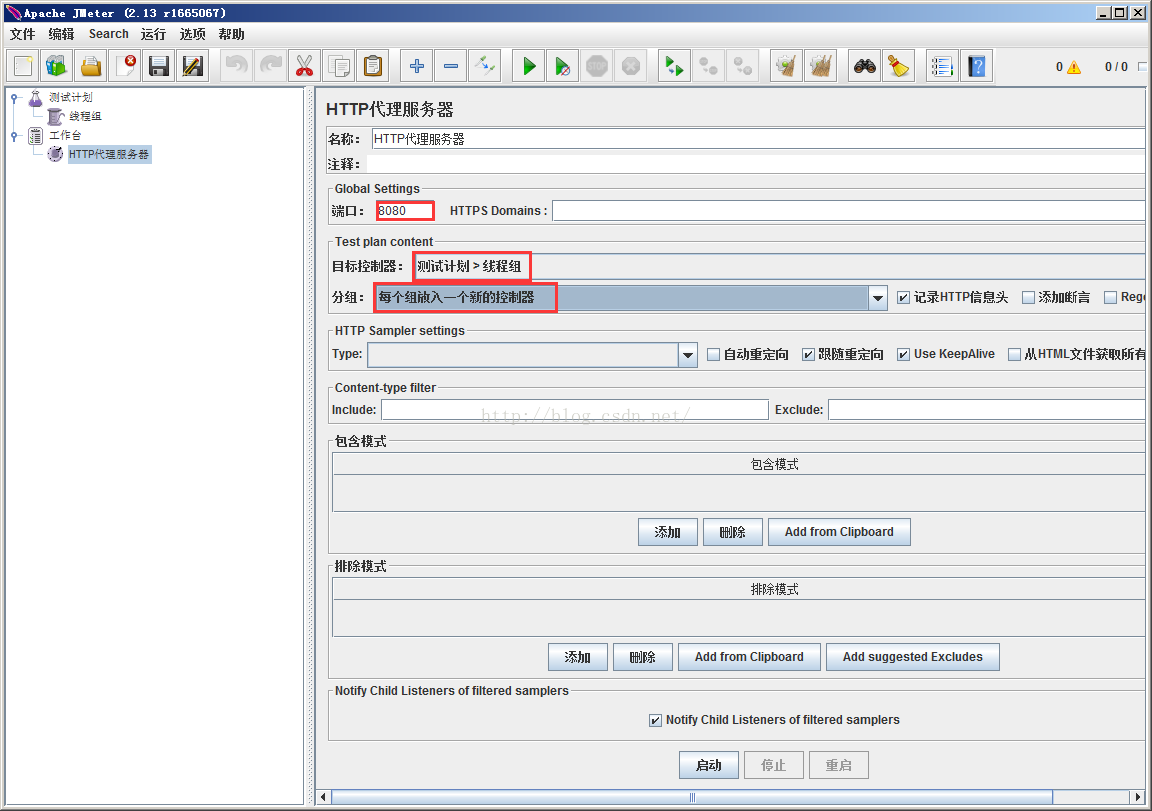Click the 端口 port input field
The image size is (1152, 811).
point(405,211)
